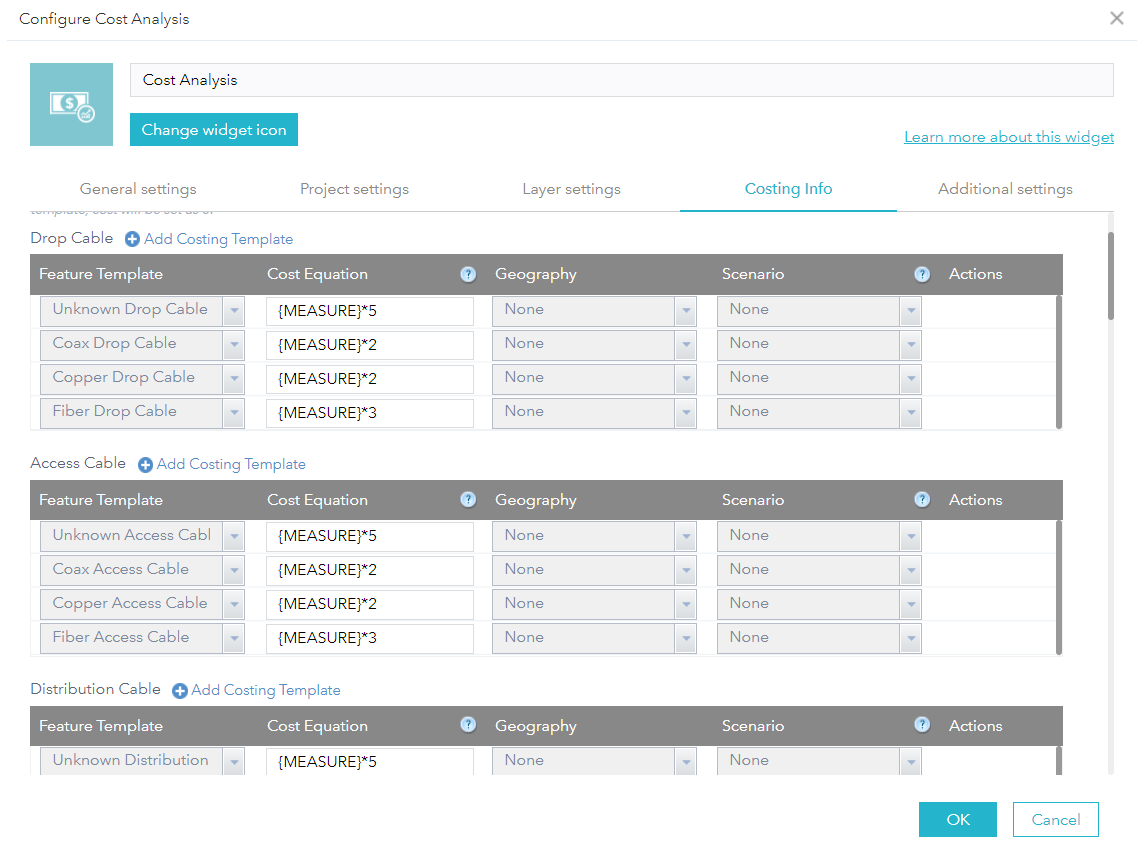The width and height of the screenshot is (1147, 849).
Task: Expand the Geography dropdown for Coax Drop Cable
Action: [686, 344]
